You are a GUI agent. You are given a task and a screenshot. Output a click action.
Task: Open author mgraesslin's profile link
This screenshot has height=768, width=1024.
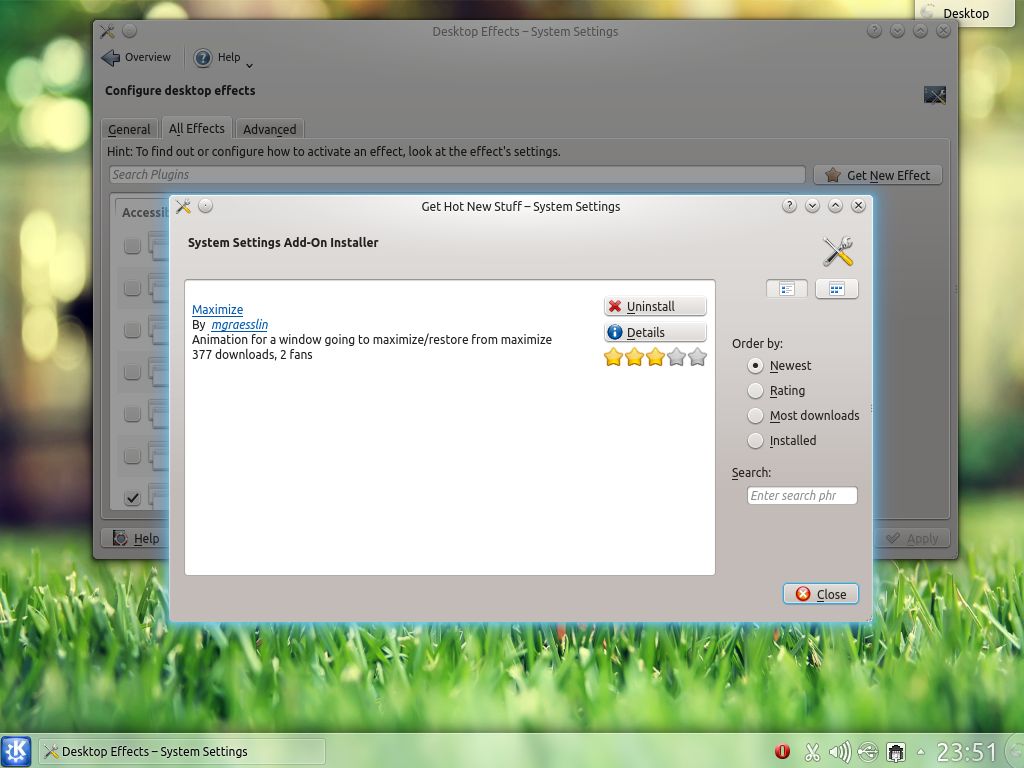tap(240, 325)
